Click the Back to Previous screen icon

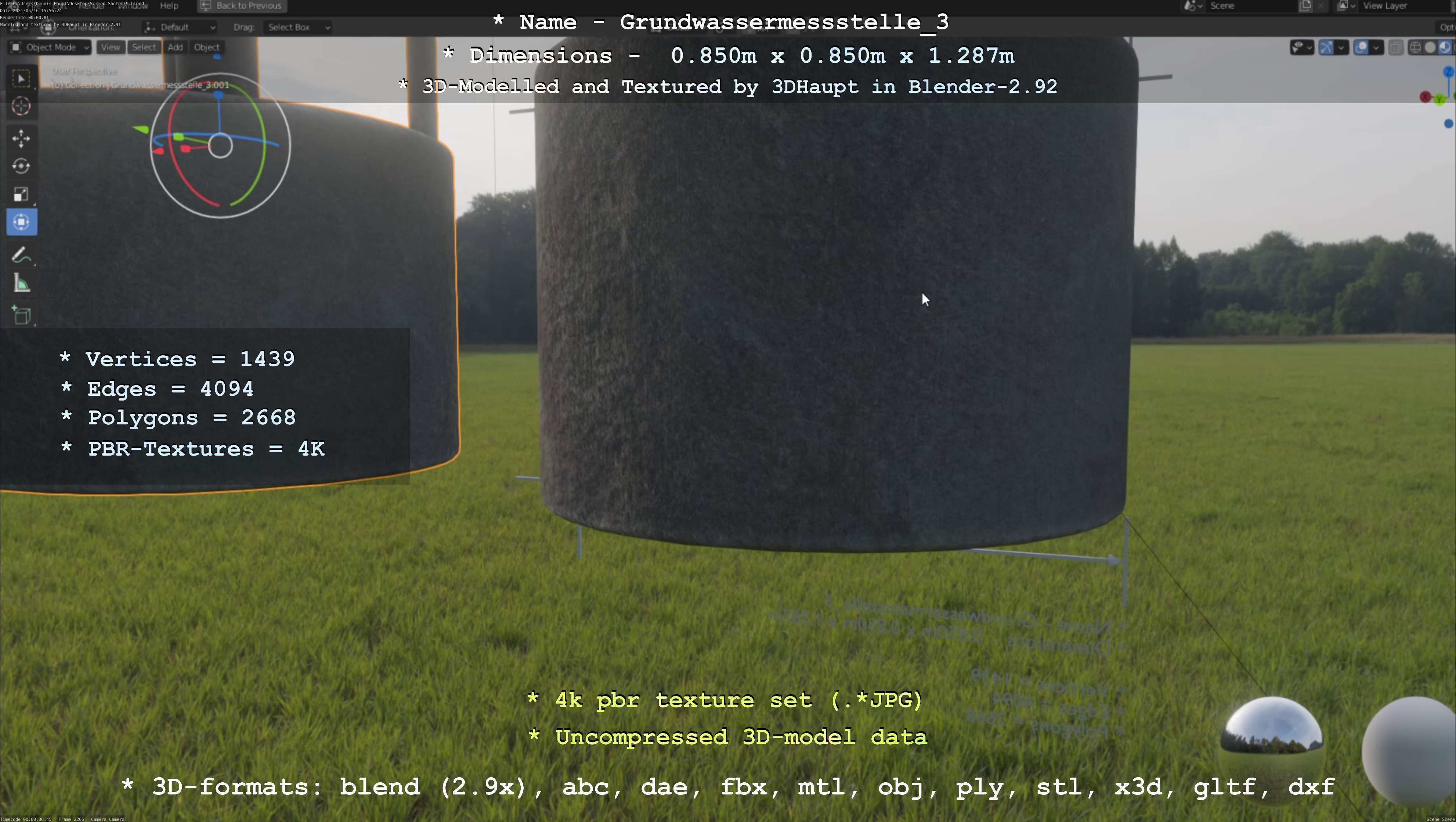pyautogui.click(x=206, y=6)
